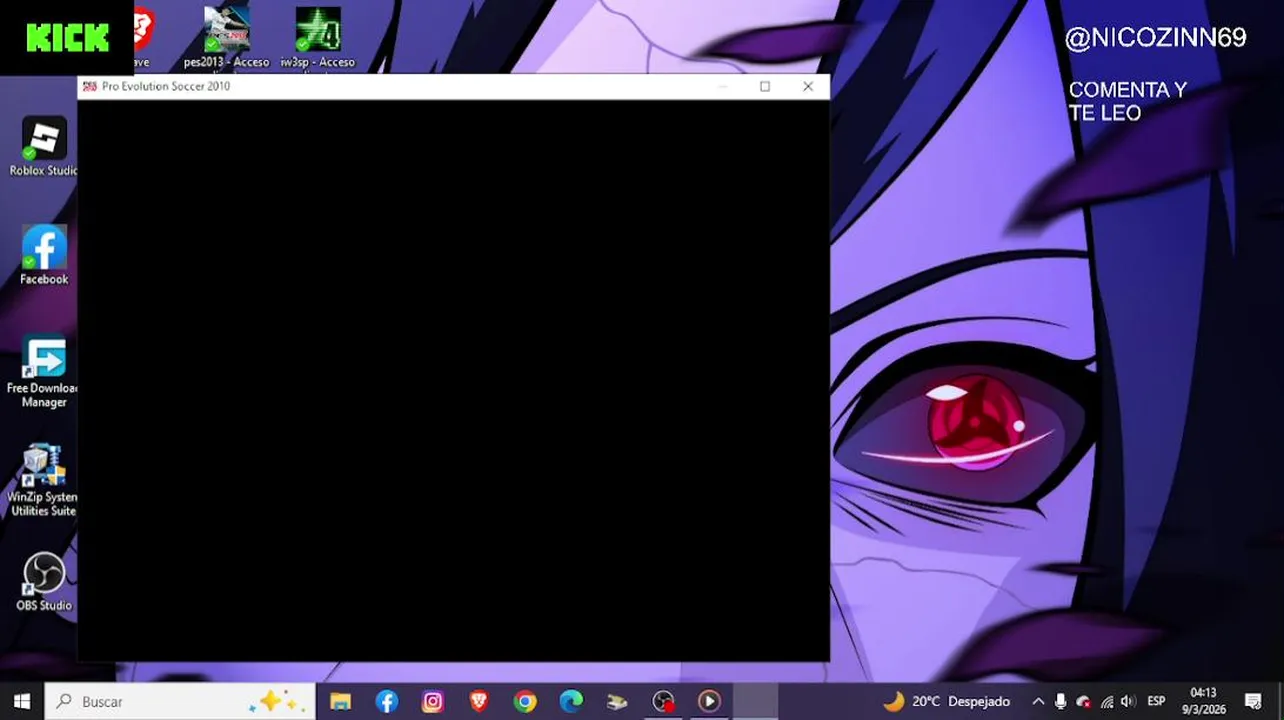1284x720 pixels.
Task: Select the iw3sp desktop shortcut
Action: click(x=318, y=38)
